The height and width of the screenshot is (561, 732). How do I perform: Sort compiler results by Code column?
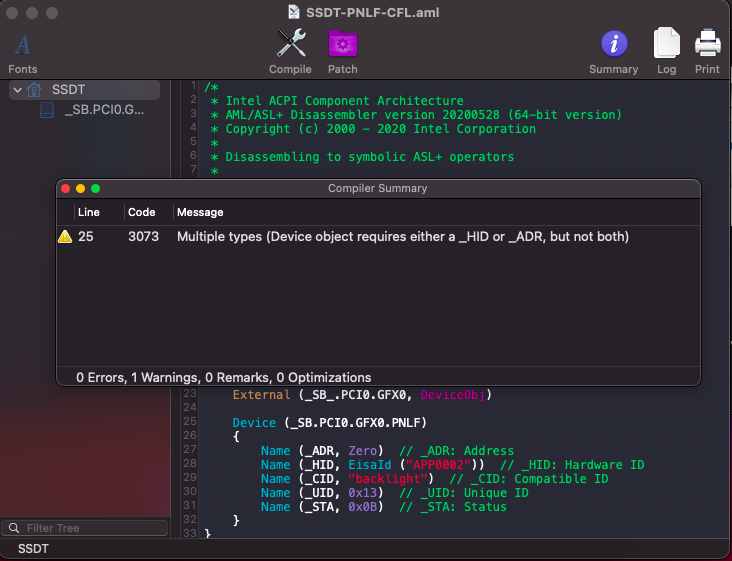click(141, 212)
